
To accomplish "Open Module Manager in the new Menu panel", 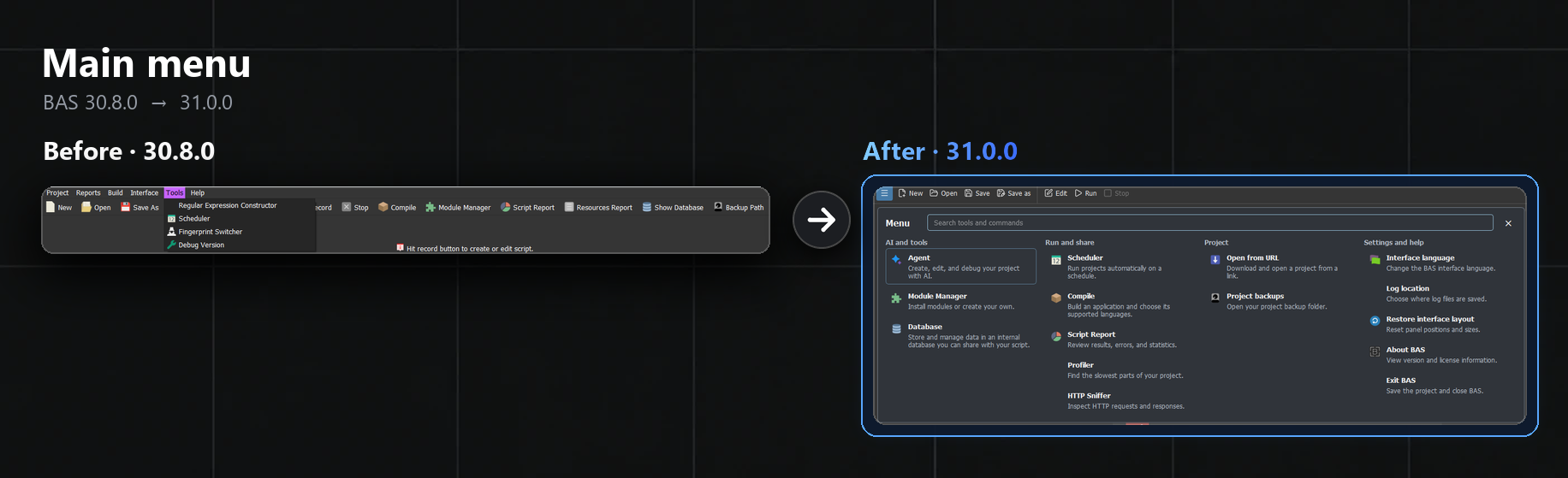I will pos(960,301).
